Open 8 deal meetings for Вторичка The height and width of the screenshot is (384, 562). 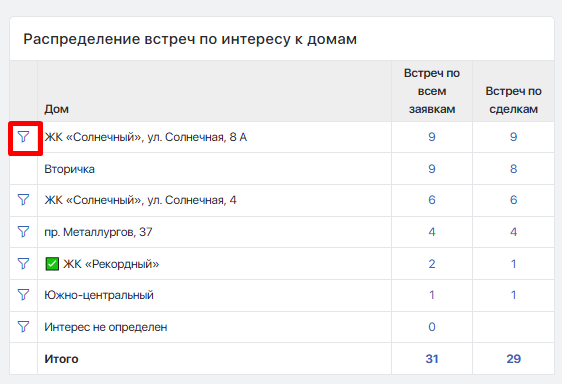coord(513,169)
